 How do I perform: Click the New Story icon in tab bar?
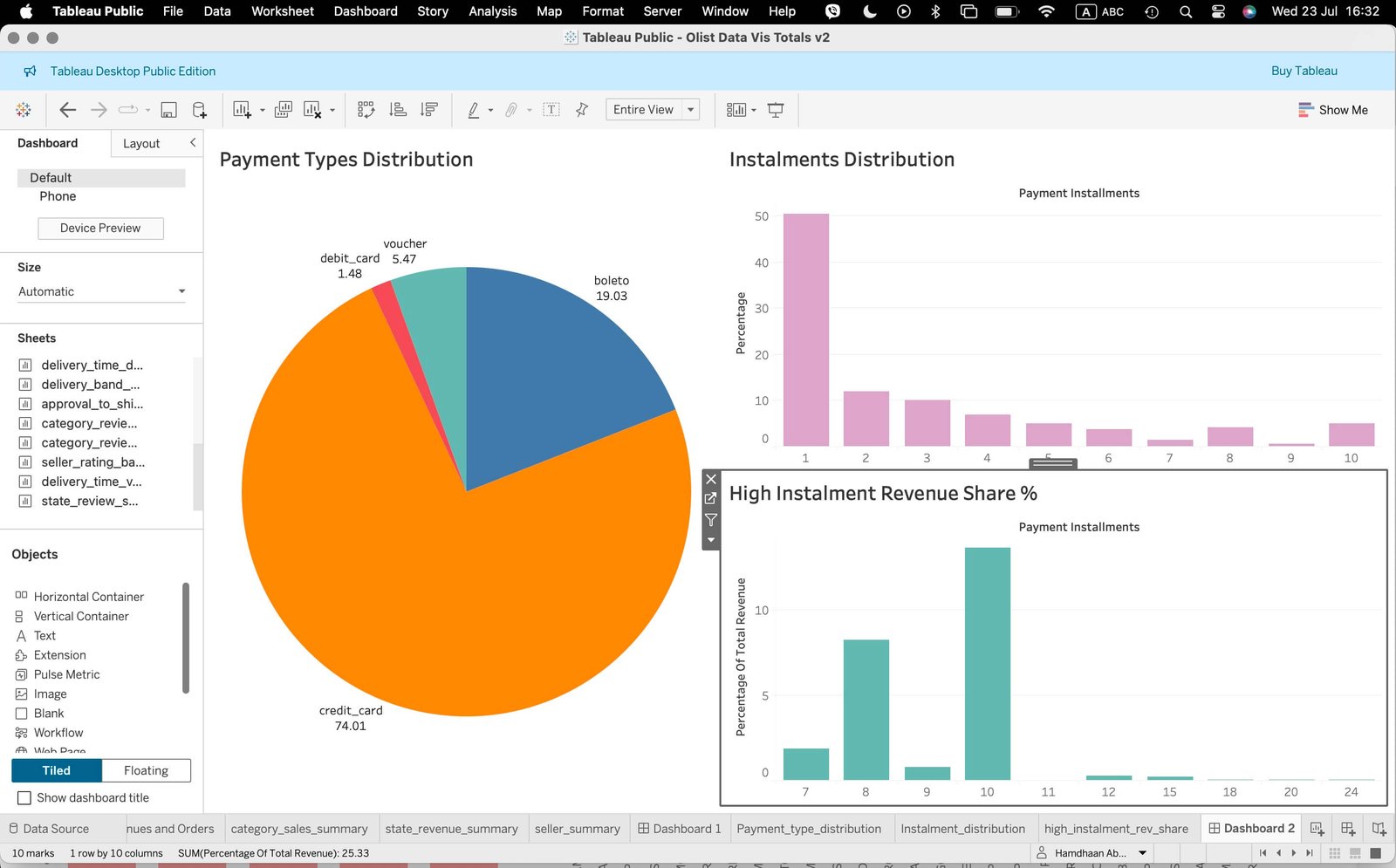(1379, 829)
